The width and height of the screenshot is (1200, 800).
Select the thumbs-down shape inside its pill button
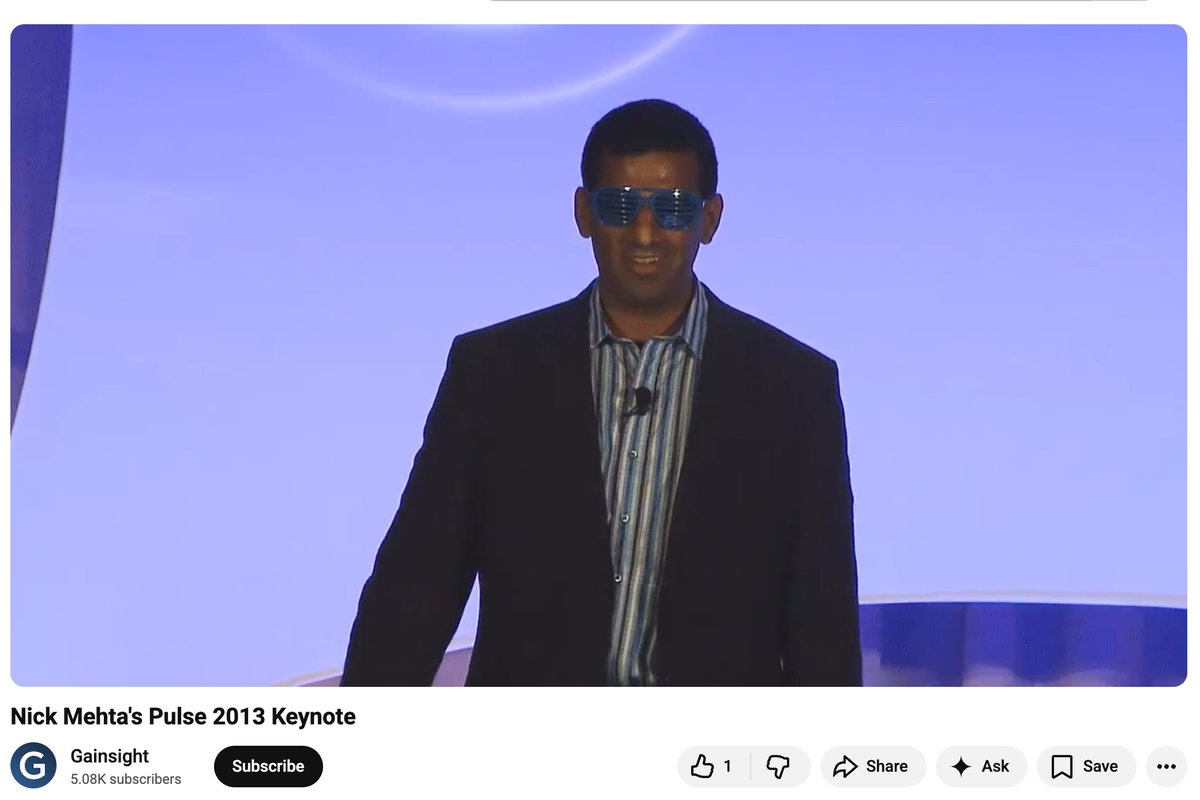pyautogui.click(x=779, y=766)
